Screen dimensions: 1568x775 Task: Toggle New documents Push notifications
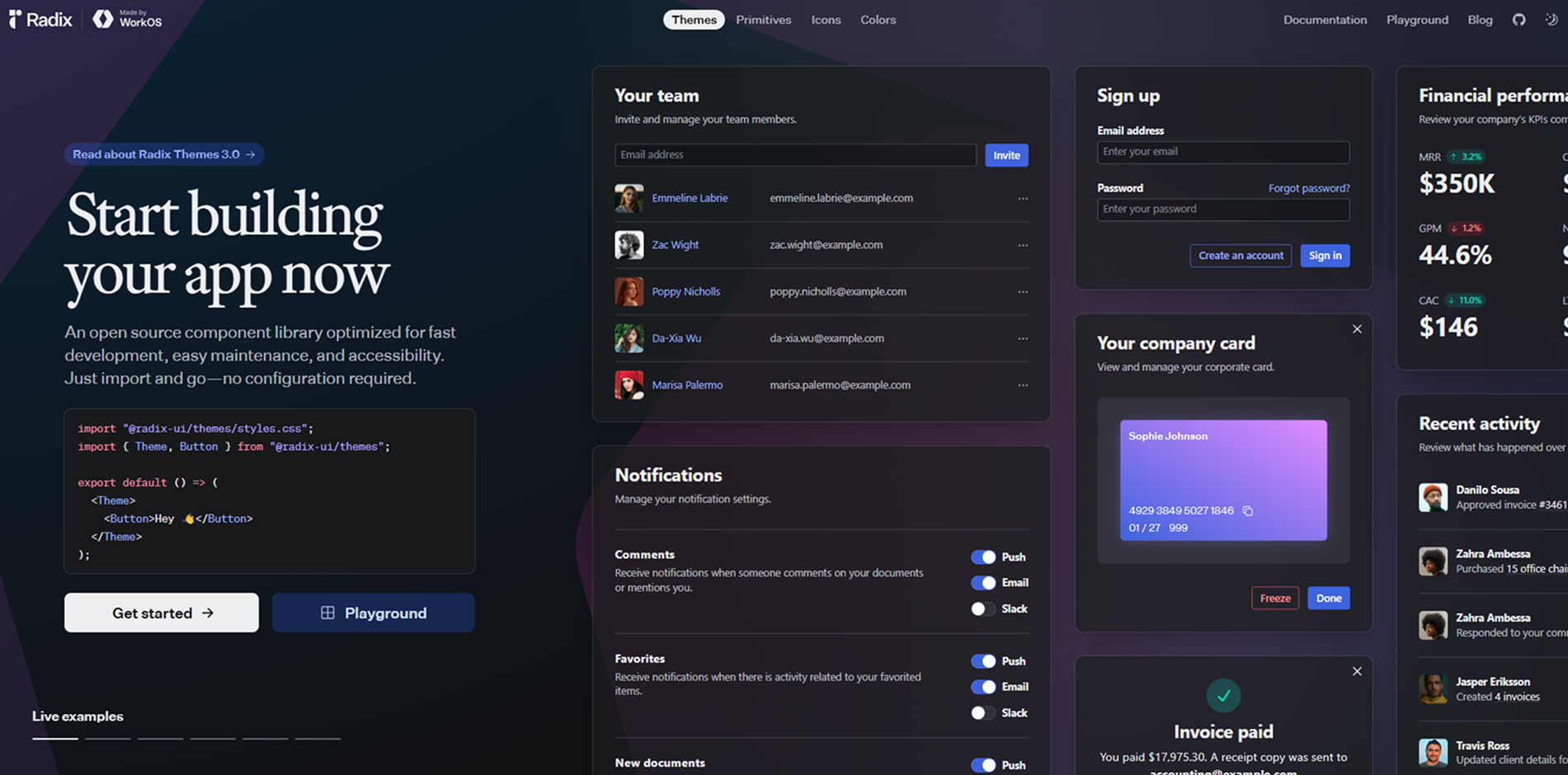click(x=983, y=765)
